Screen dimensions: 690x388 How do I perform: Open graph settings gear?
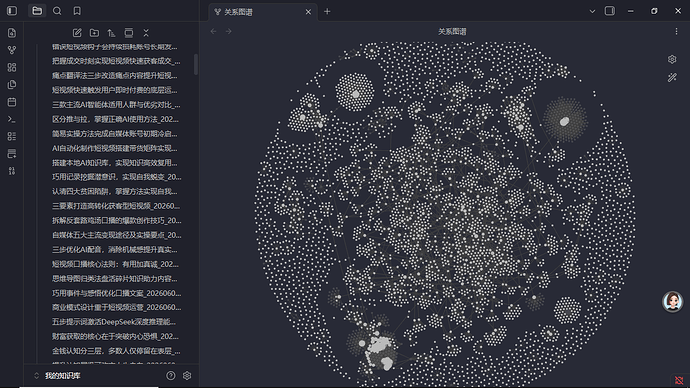coord(672,59)
